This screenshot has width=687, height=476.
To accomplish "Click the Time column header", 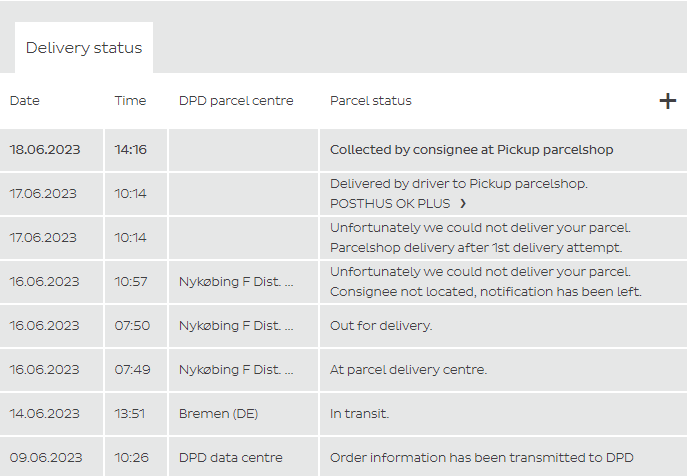I will tap(130, 101).
